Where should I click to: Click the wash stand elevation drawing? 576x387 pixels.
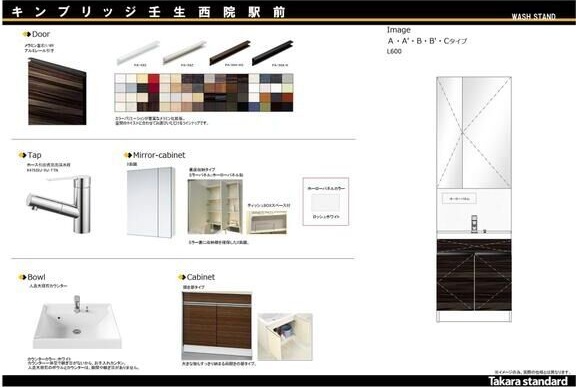pos(474,199)
